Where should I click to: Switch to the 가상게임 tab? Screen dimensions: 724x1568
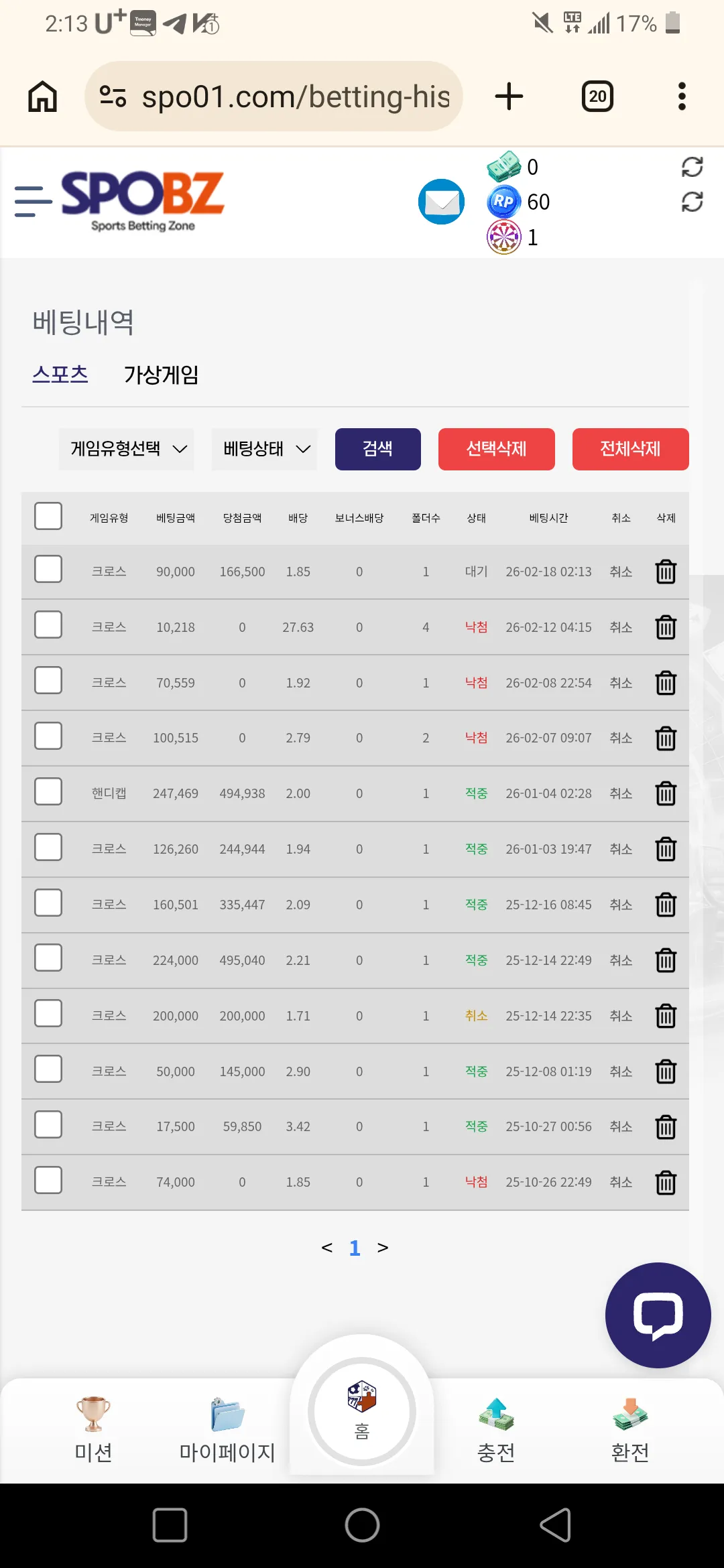click(x=161, y=375)
